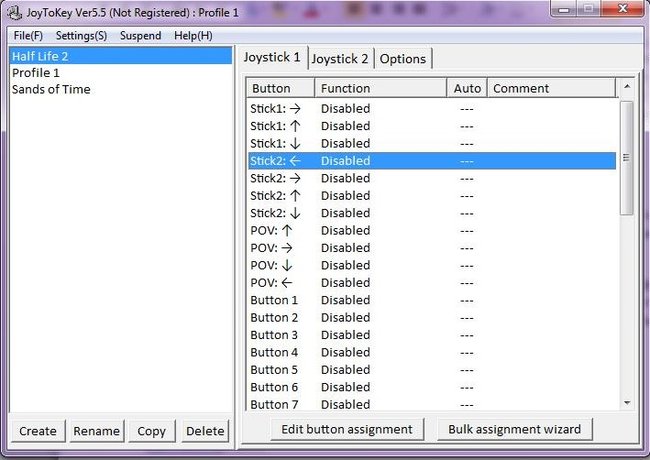Click the Delete profile button

pos(205,431)
